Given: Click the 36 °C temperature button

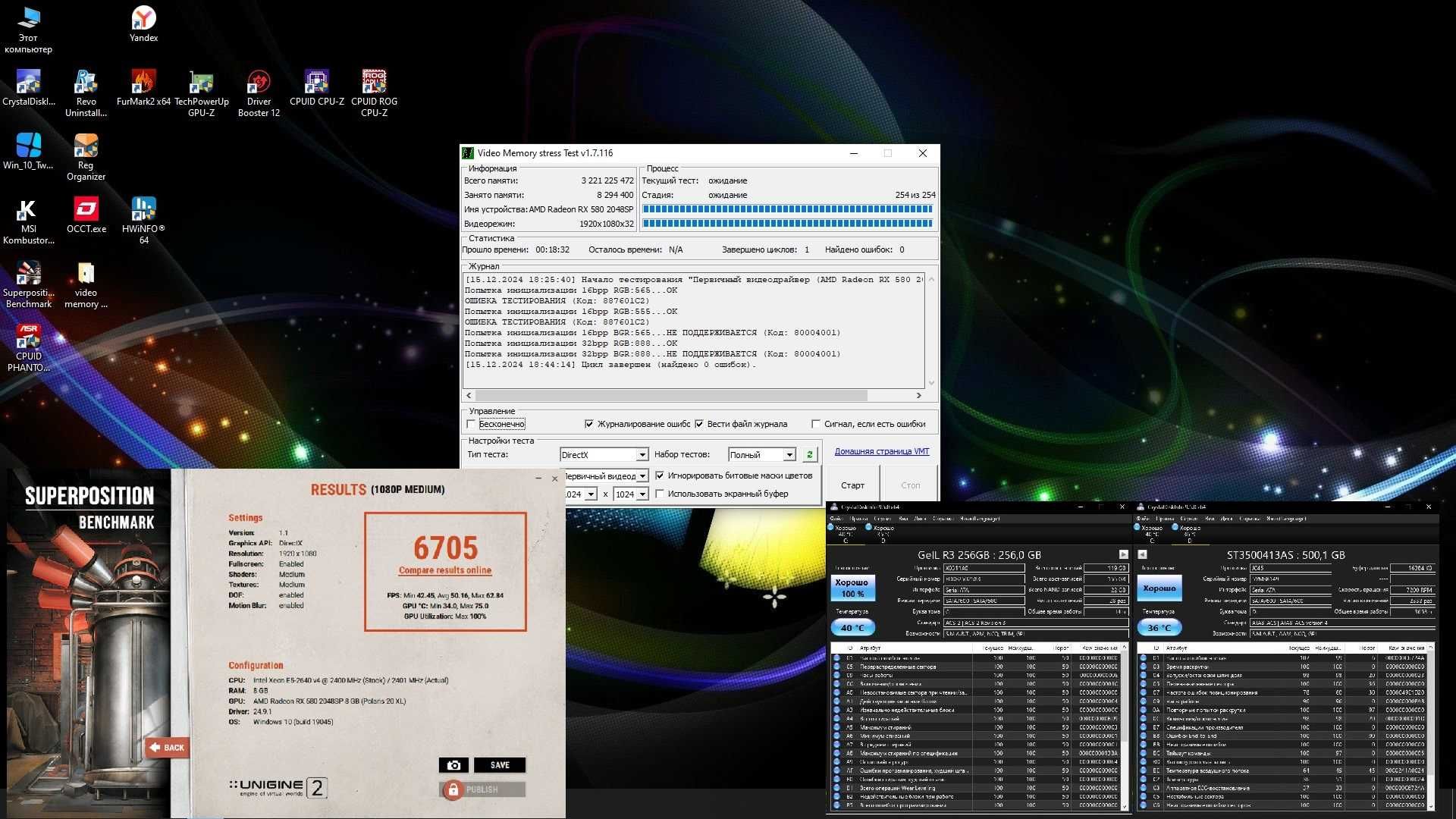Looking at the screenshot, I should pyautogui.click(x=1159, y=628).
